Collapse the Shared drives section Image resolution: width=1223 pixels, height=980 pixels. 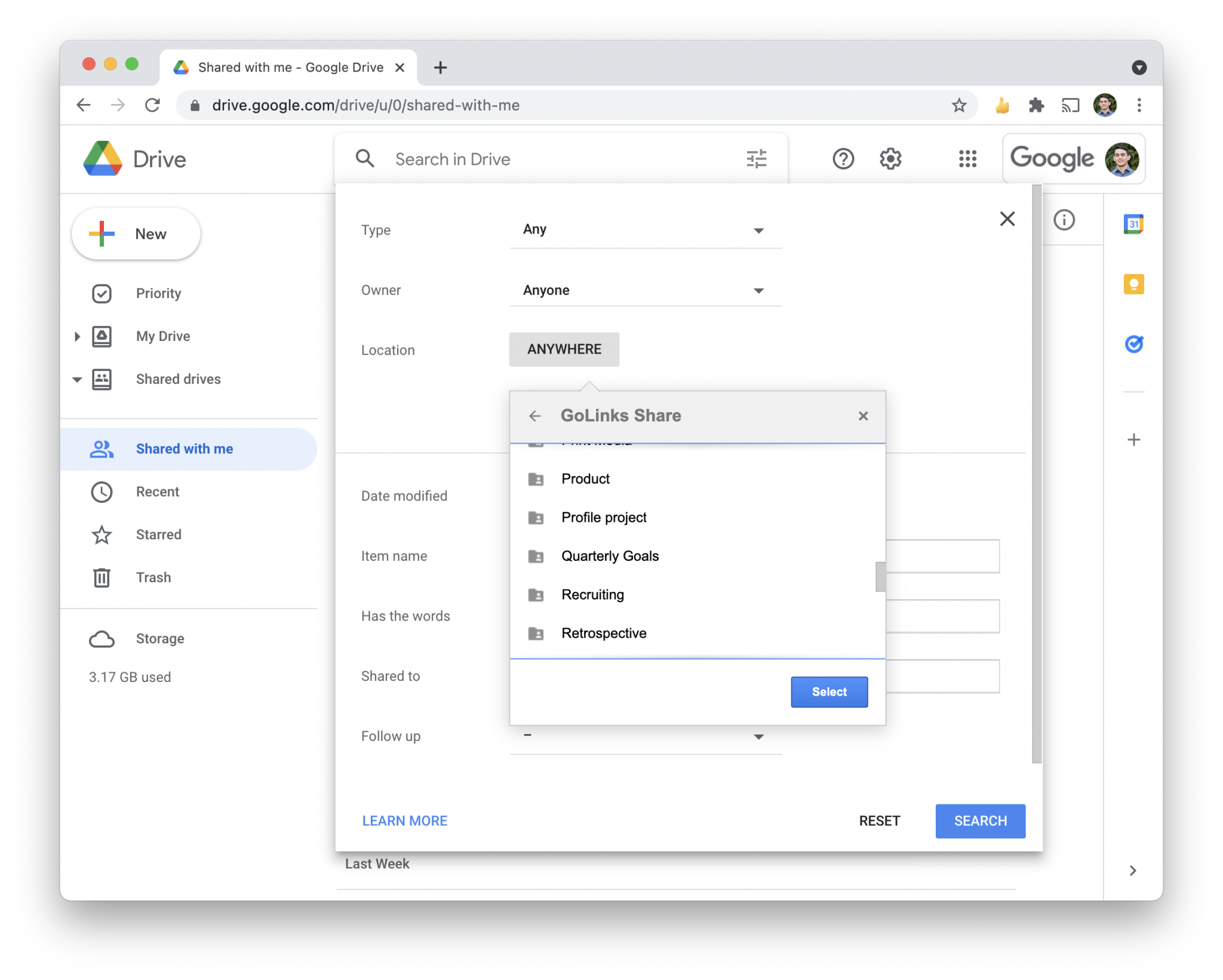[x=77, y=379]
